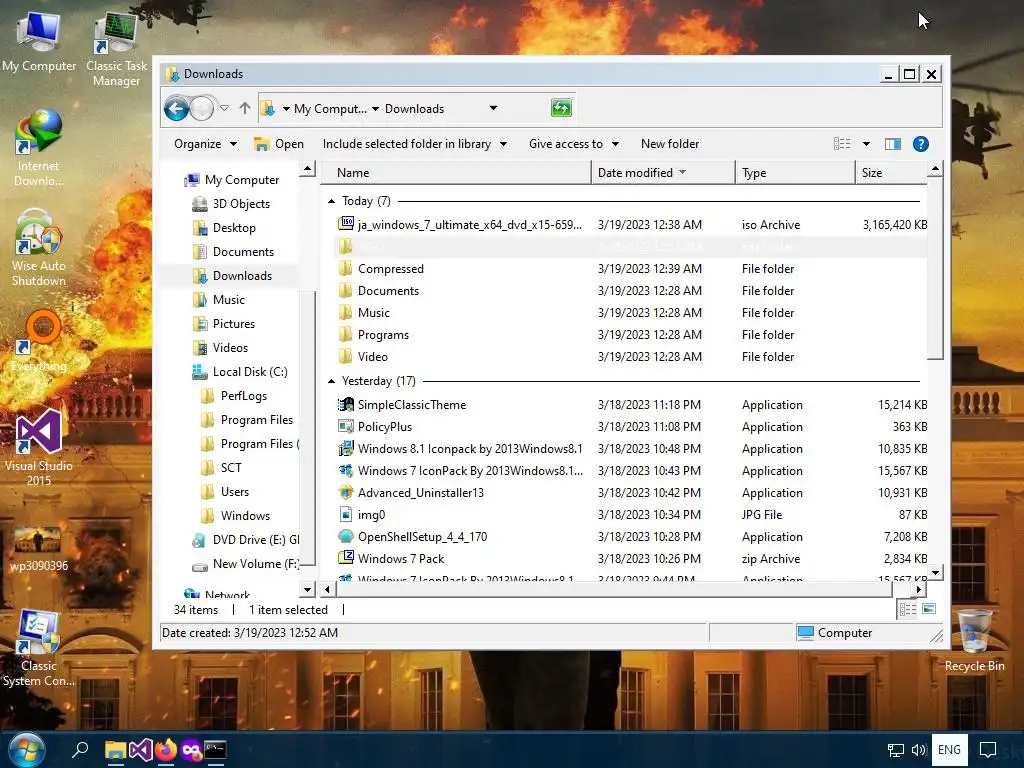Open Include selected folder in library menu
1024x768 pixels.
[415, 144]
